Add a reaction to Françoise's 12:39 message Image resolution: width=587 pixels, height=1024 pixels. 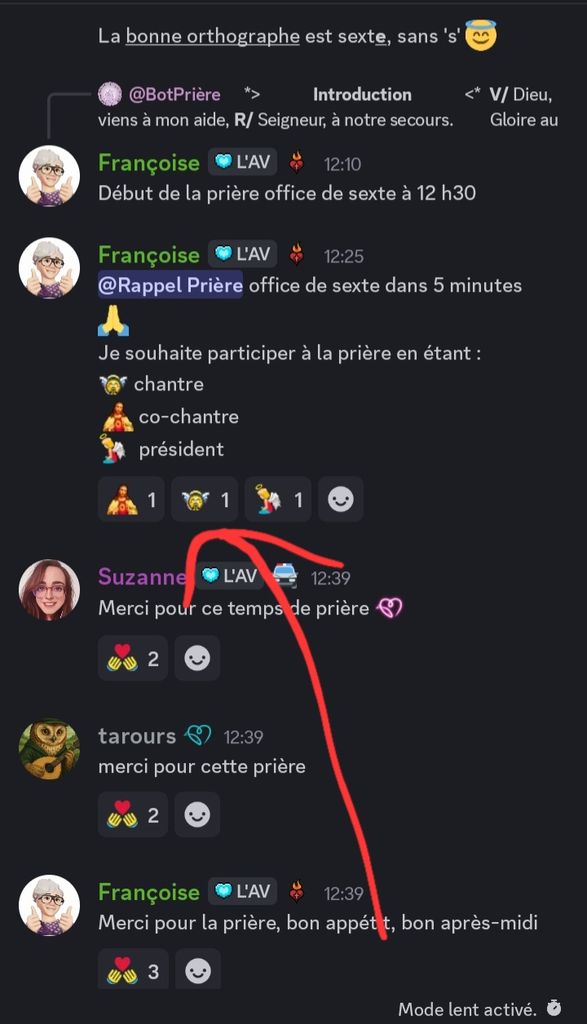[197, 970]
